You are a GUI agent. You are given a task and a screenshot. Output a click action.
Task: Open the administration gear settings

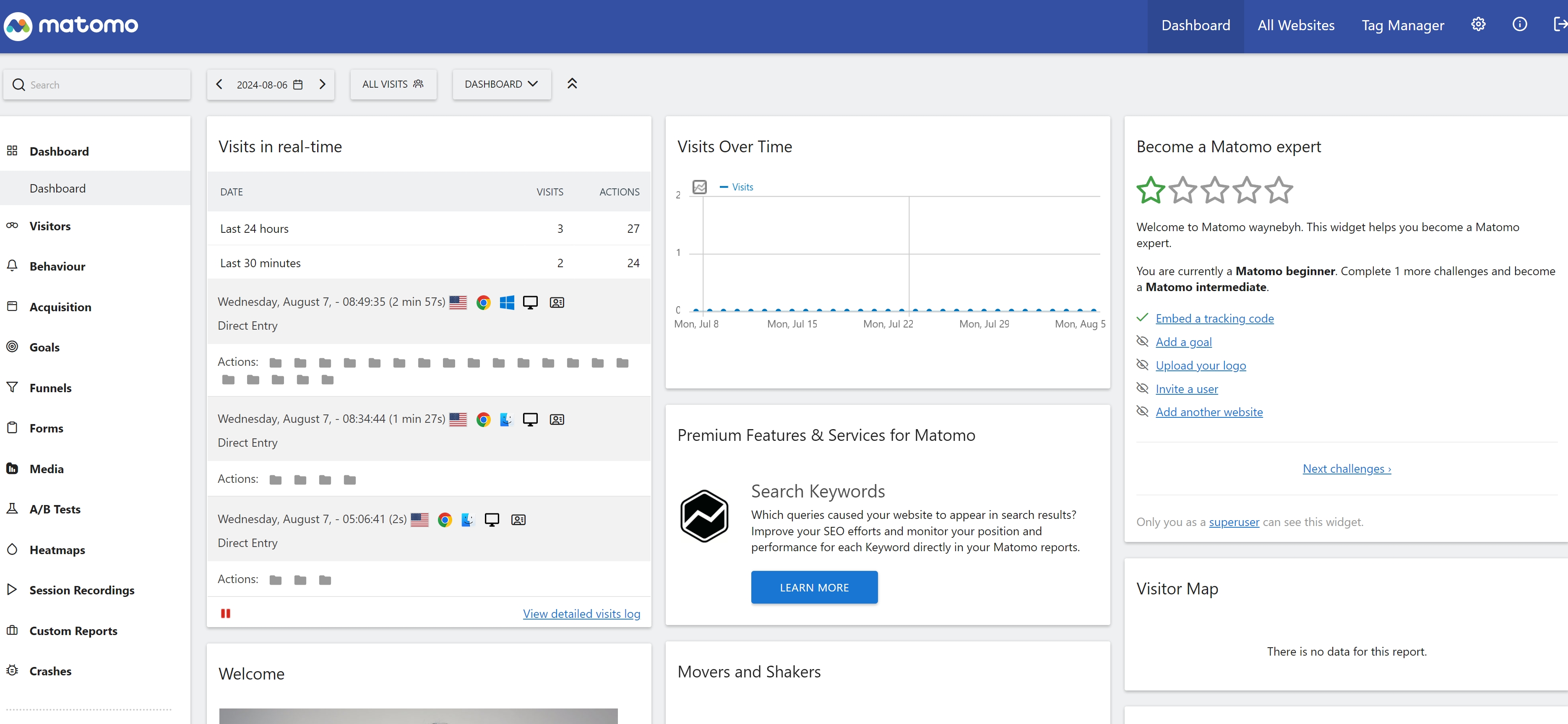point(1478,25)
